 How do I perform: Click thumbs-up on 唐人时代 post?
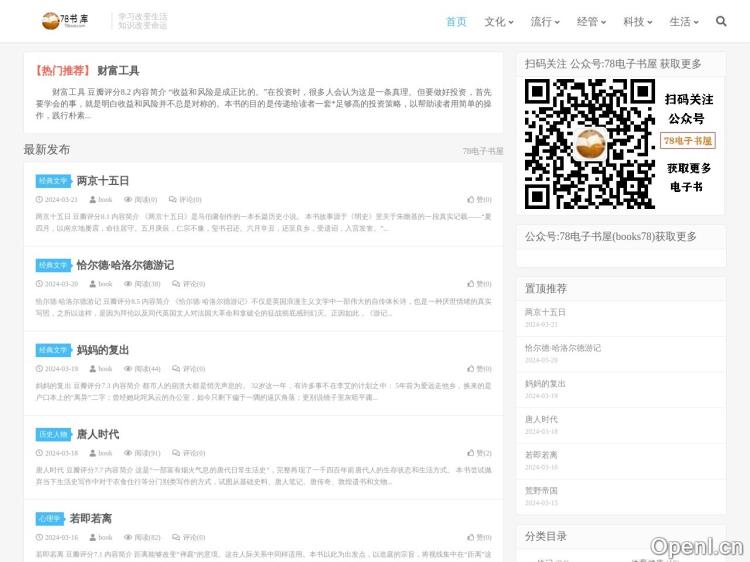pos(472,453)
